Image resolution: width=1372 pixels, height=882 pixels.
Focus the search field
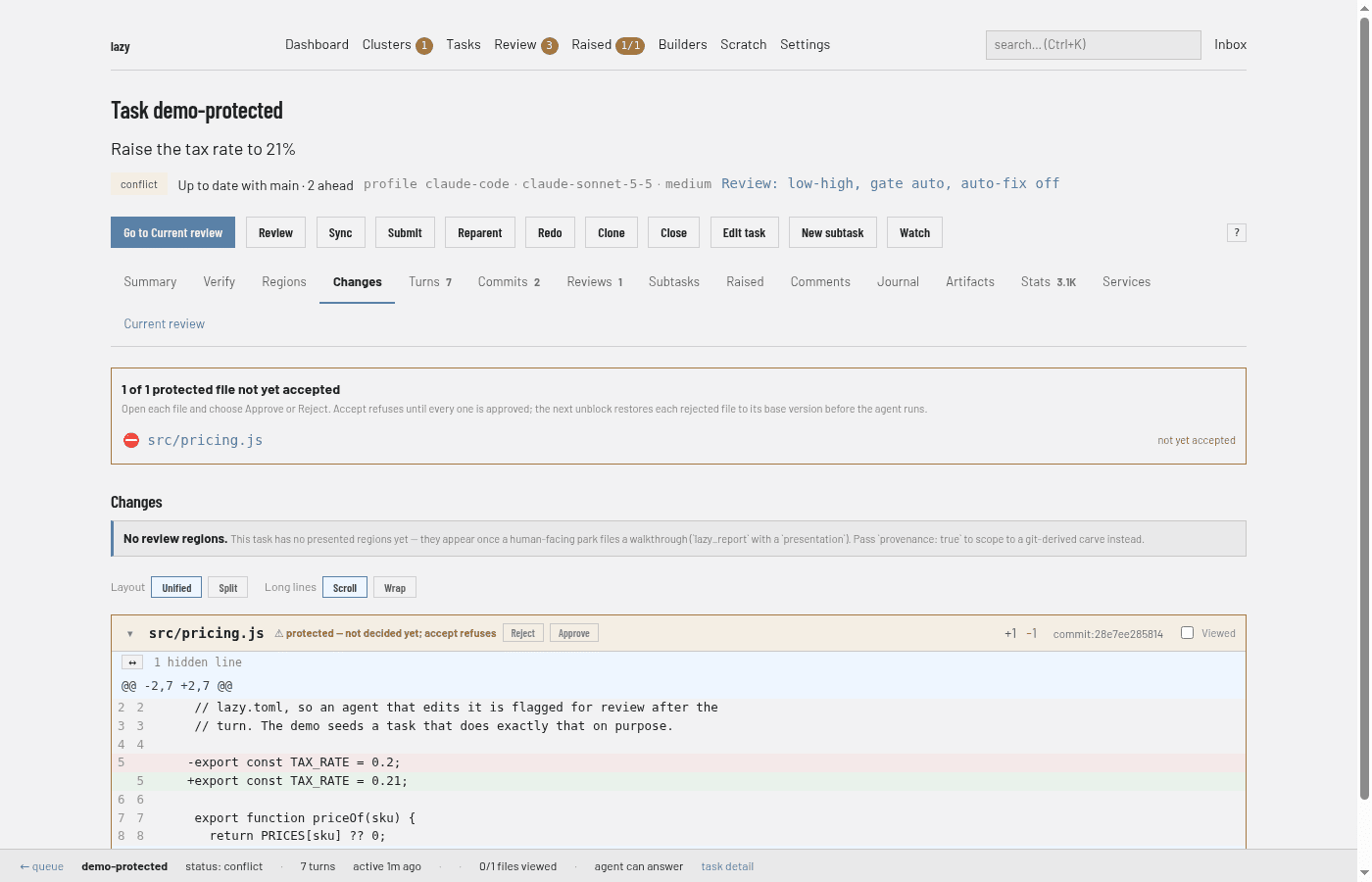1094,45
